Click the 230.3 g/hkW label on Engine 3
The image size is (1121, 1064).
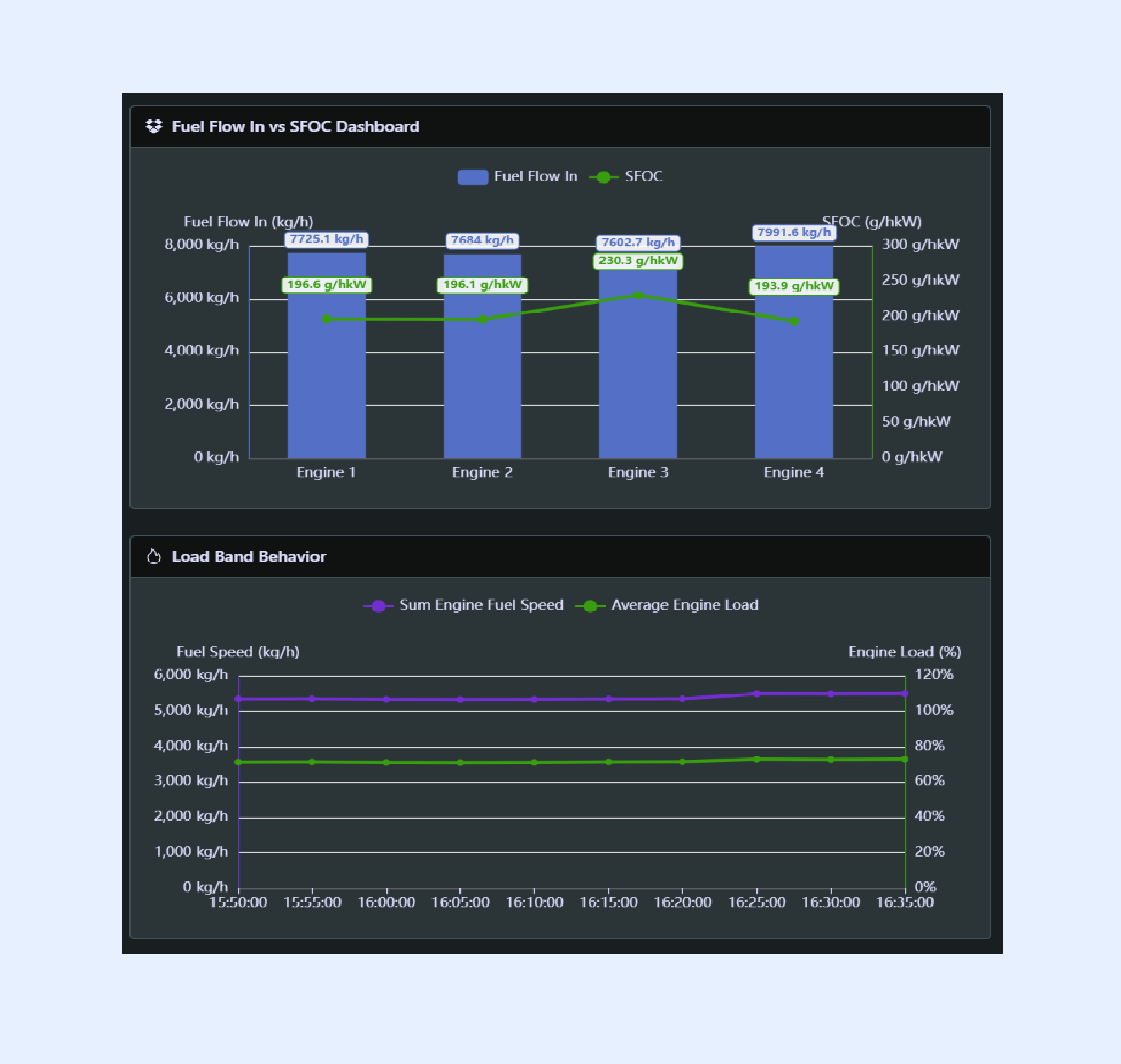pyautogui.click(x=639, y=260)
